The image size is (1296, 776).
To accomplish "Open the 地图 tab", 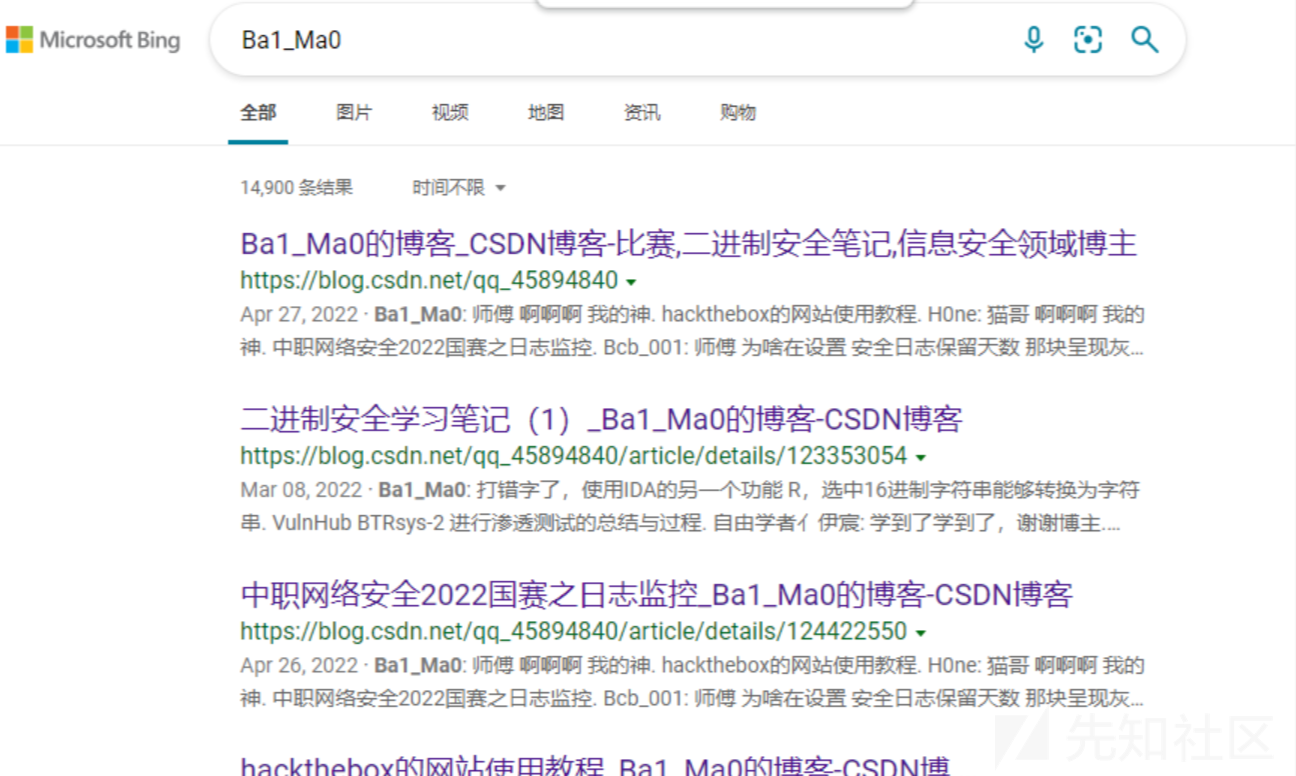I will click(546, 112).
